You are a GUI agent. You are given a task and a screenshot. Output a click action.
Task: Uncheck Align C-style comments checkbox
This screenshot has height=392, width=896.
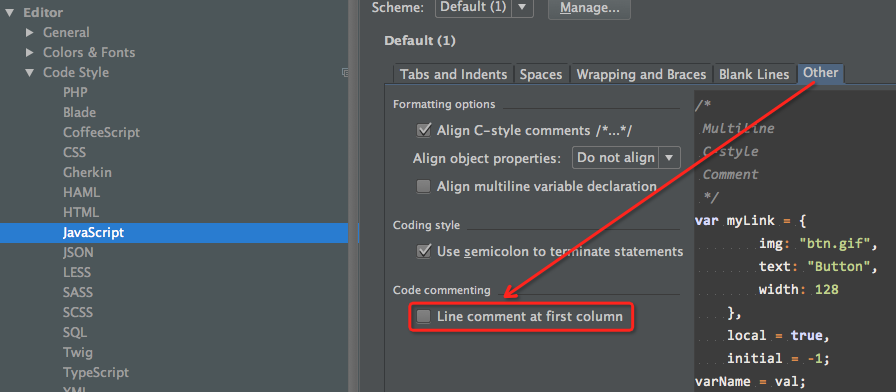tap(423, 130)
